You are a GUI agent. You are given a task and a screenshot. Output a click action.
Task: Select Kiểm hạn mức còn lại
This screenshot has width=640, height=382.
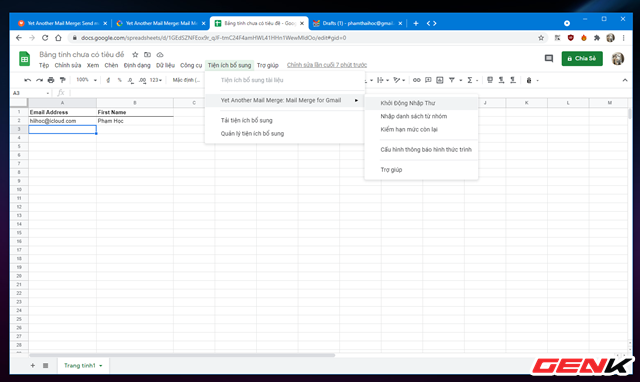click(x=421, y=129)
